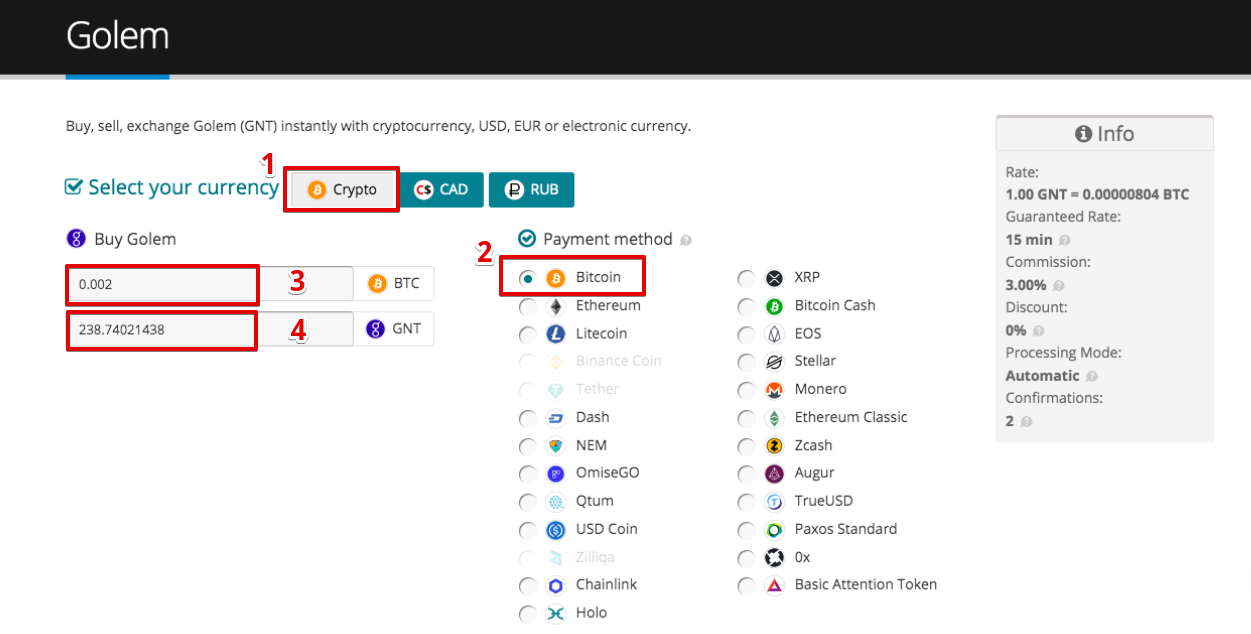Image resolution: width=1251 pixels, height=634 pixels.
Task: Click the Ethereum Classic icon
Action: (x=774, y=418)
